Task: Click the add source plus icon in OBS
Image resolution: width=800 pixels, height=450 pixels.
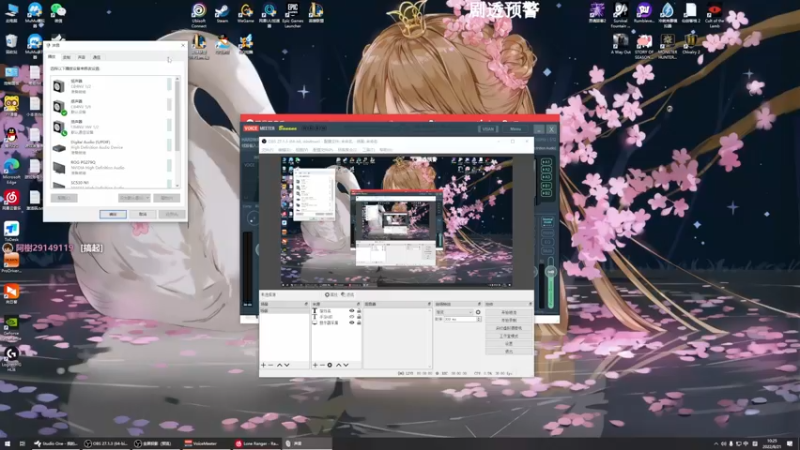Action: click(x=315, y=365)
